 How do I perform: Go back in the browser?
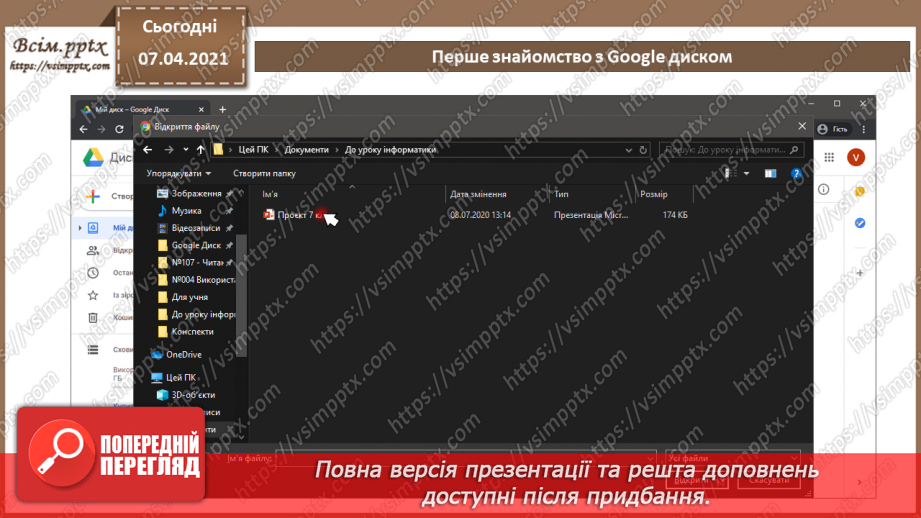tap(83, 129)
